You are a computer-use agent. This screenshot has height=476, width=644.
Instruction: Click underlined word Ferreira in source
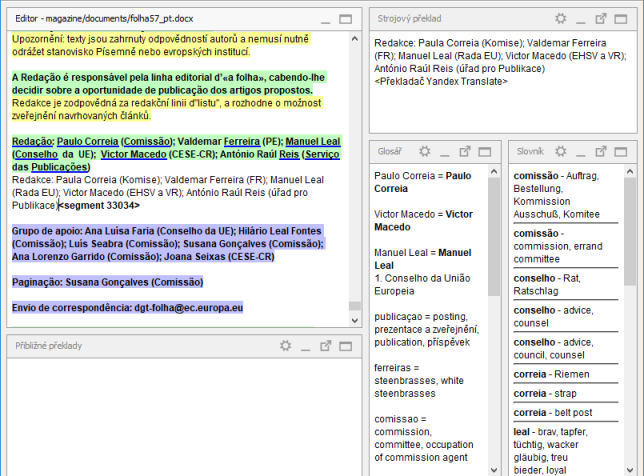tap(242, 142)
